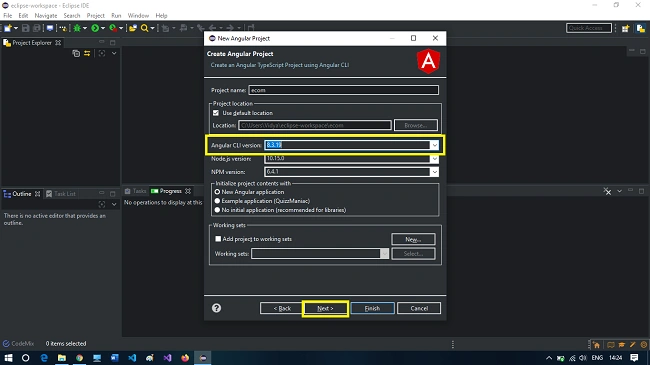Select the Progress tab

click(170, 191)
